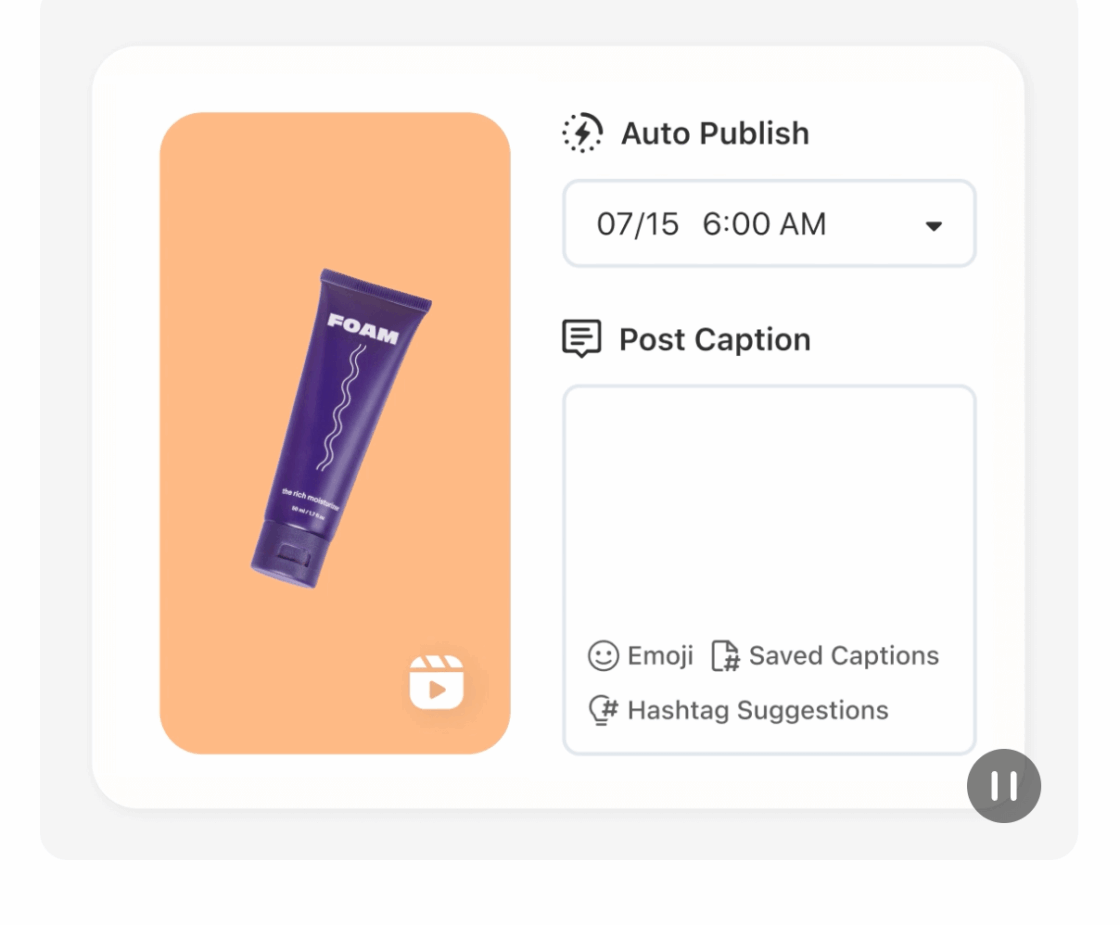Click the Post Caption heading text
Viewport: 1120px width, 925px height.
[714, 339]
